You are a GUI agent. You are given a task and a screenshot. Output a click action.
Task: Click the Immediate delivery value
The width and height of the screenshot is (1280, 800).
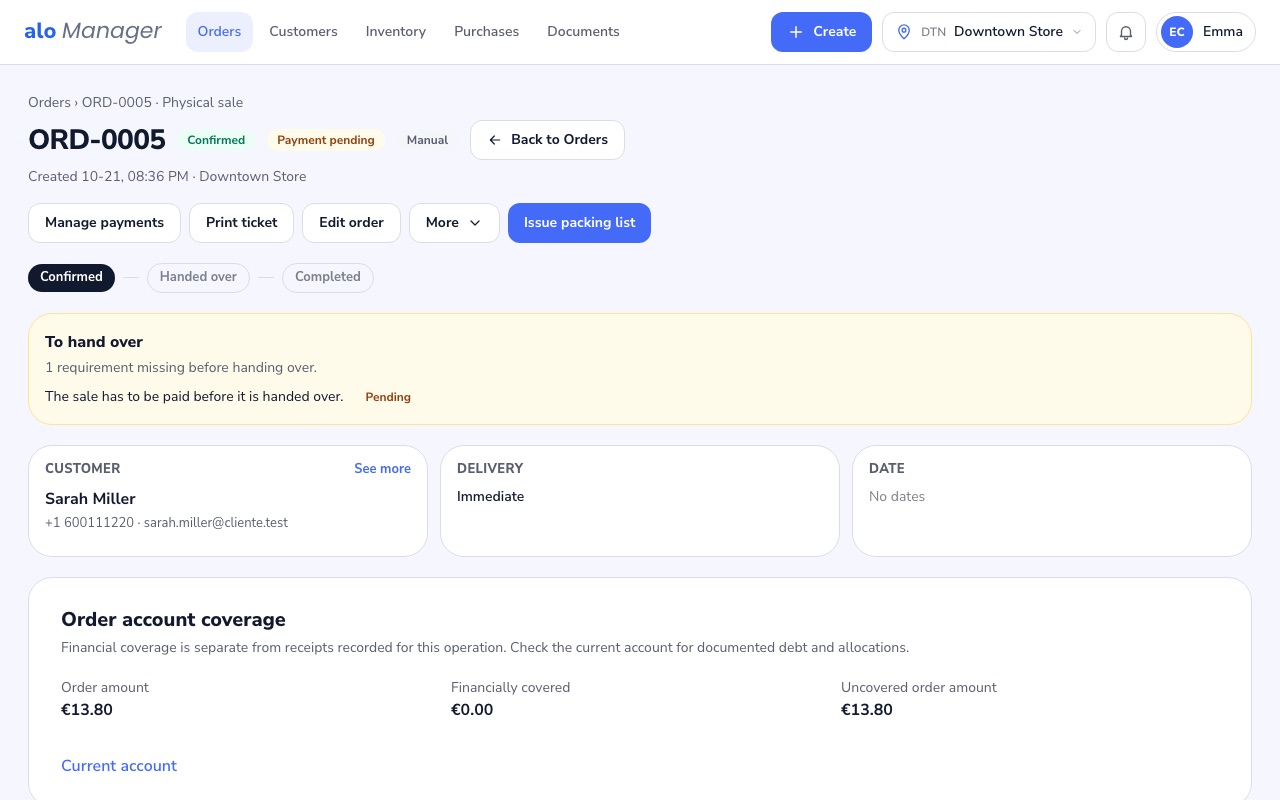pyautogui.click(x=490, y=497)
